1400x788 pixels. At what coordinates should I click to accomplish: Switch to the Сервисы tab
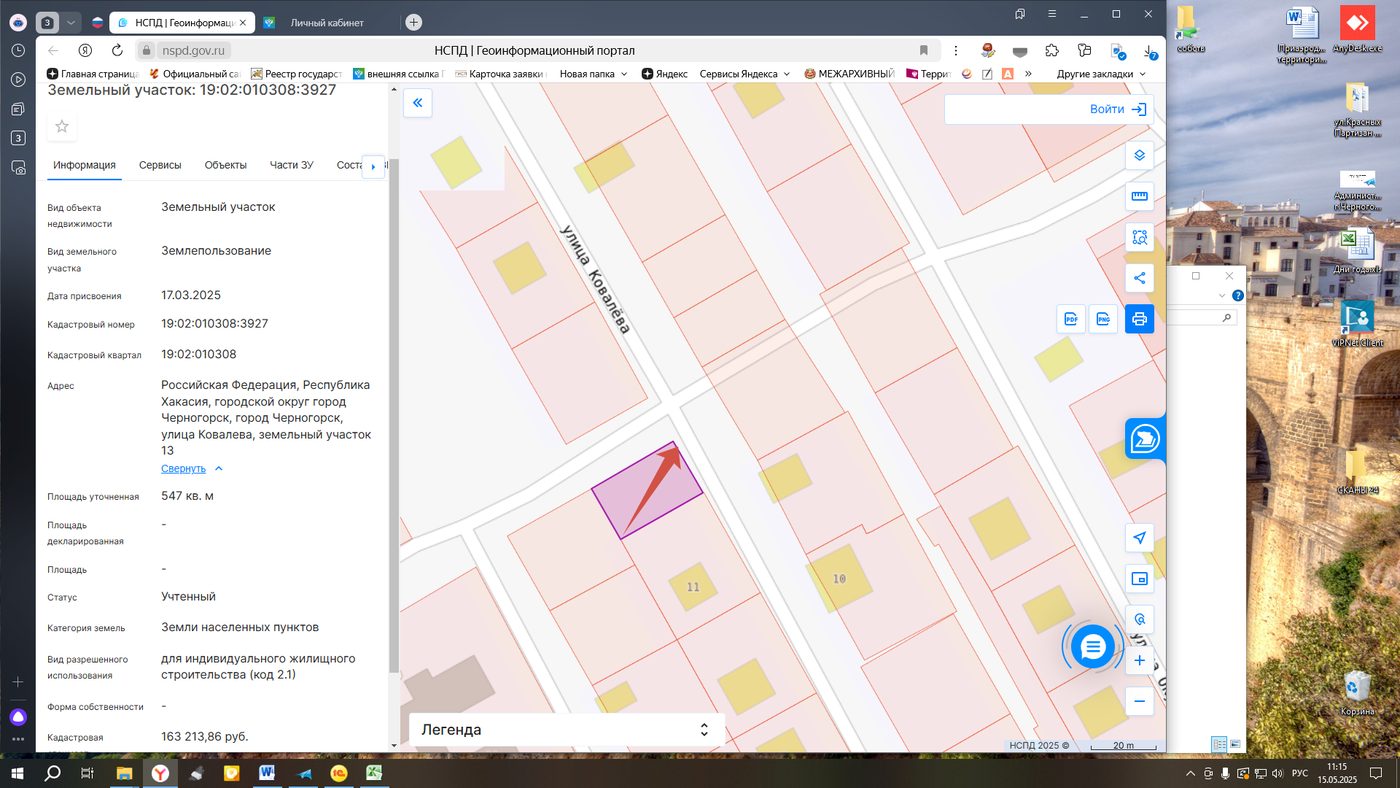pyautogui.click(x=160, y=165)
